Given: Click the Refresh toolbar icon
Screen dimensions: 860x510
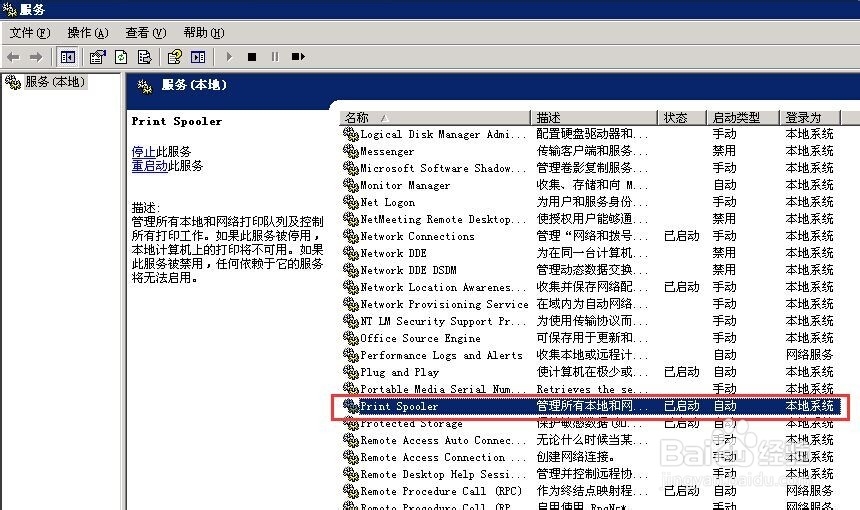Looking at the screenshot, I should tap(121, 57).
